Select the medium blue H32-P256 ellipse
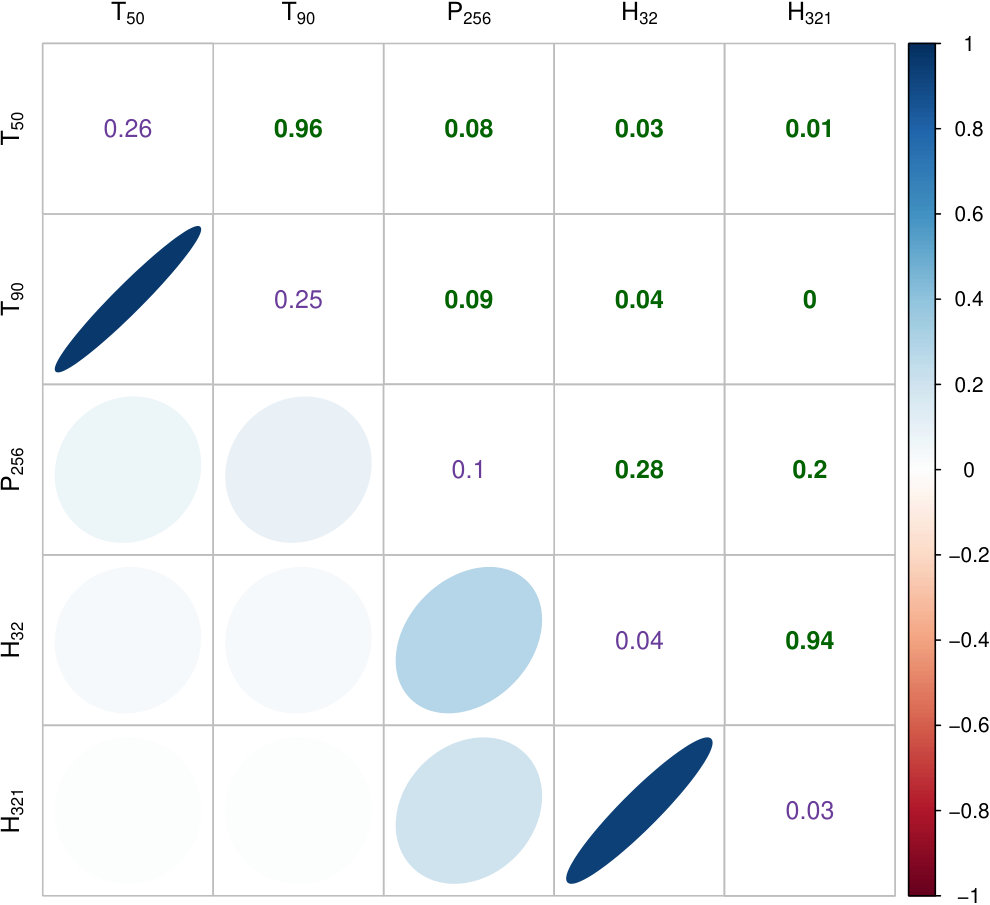Viewport: 990px width, 905px height. 468,640
